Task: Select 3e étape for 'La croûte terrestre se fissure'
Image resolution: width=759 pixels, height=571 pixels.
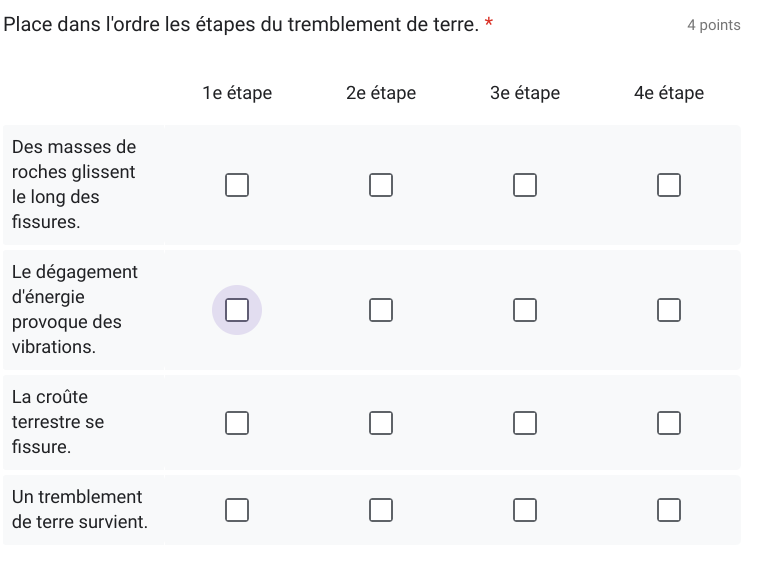Action: [x=525, y=423]
